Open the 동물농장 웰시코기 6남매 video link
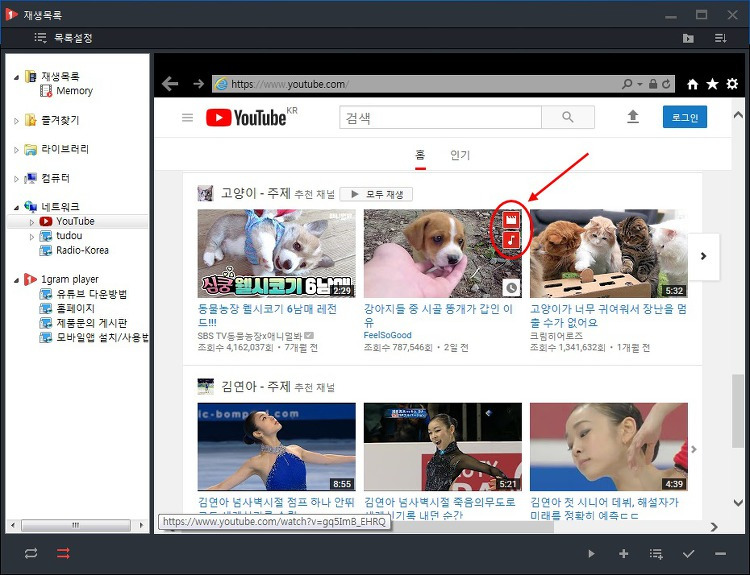The height and width of the screenshot is (575, 750). point(268,315)
